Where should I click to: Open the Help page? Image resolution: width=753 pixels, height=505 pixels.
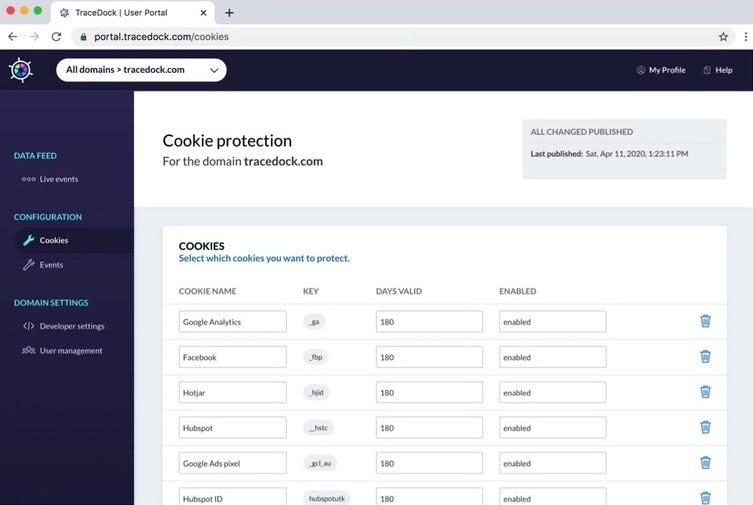coord(718,70)
